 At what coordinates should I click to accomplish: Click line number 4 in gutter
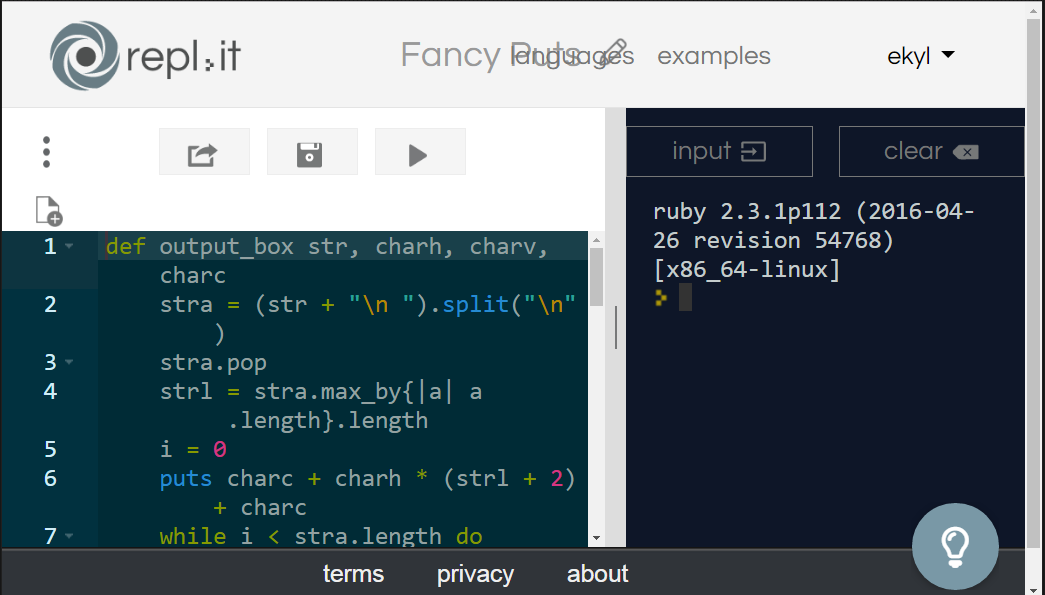pos(50,391)
